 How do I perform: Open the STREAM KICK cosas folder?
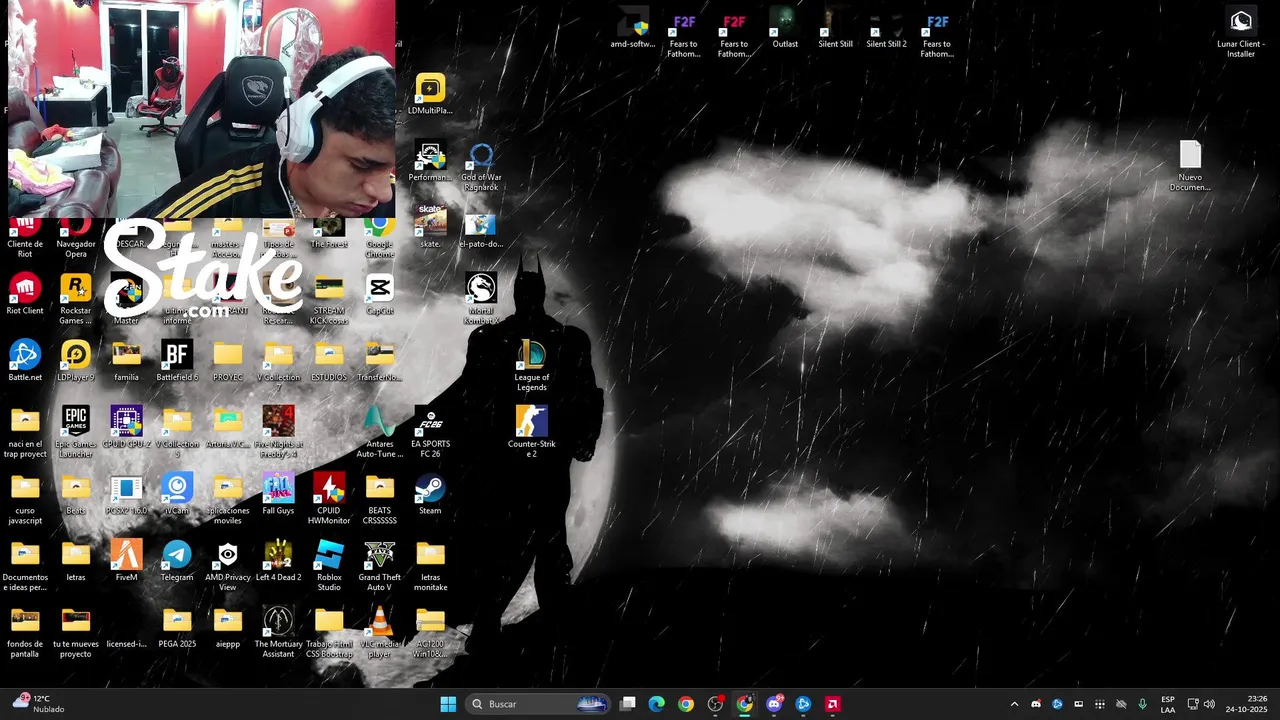tap(329, 299)
